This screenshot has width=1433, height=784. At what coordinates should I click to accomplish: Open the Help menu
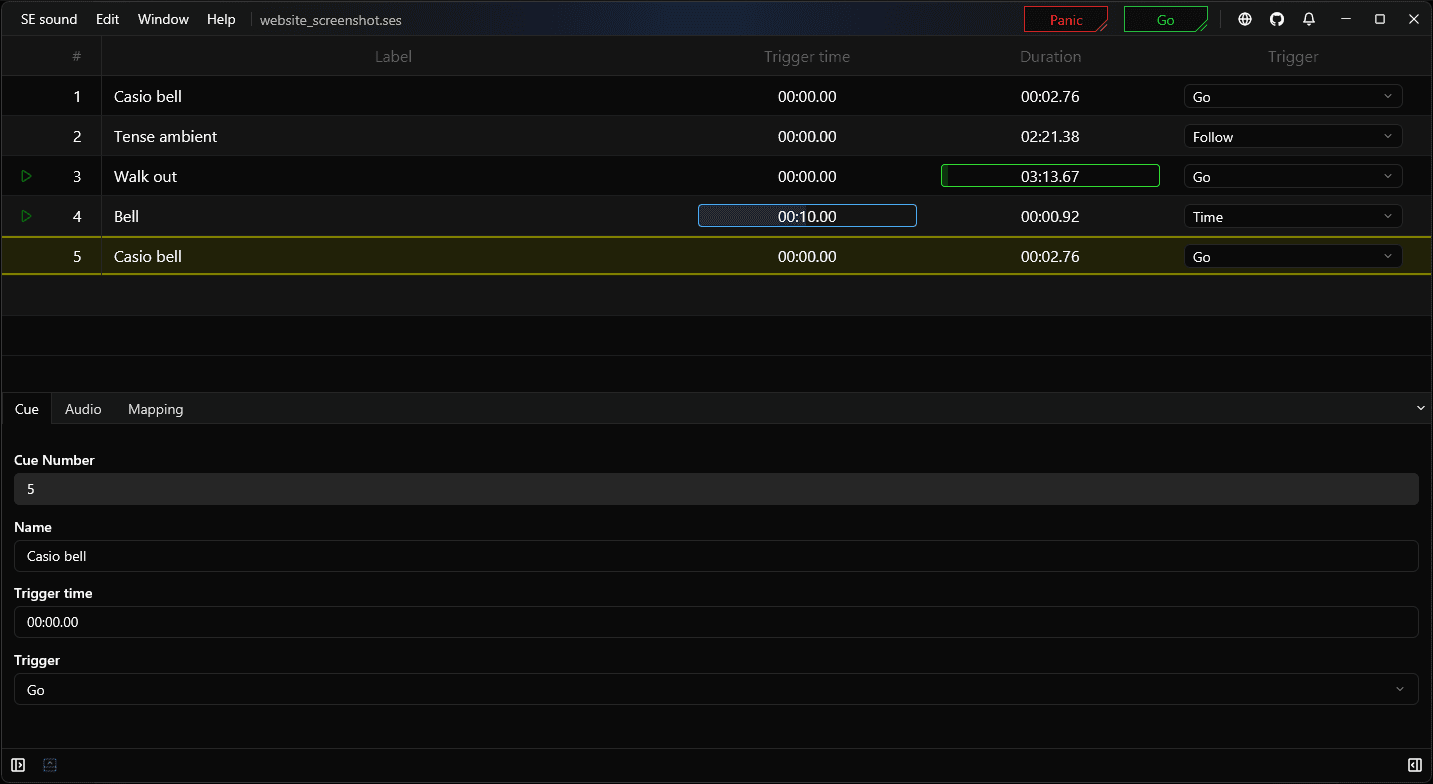(221, 19)
